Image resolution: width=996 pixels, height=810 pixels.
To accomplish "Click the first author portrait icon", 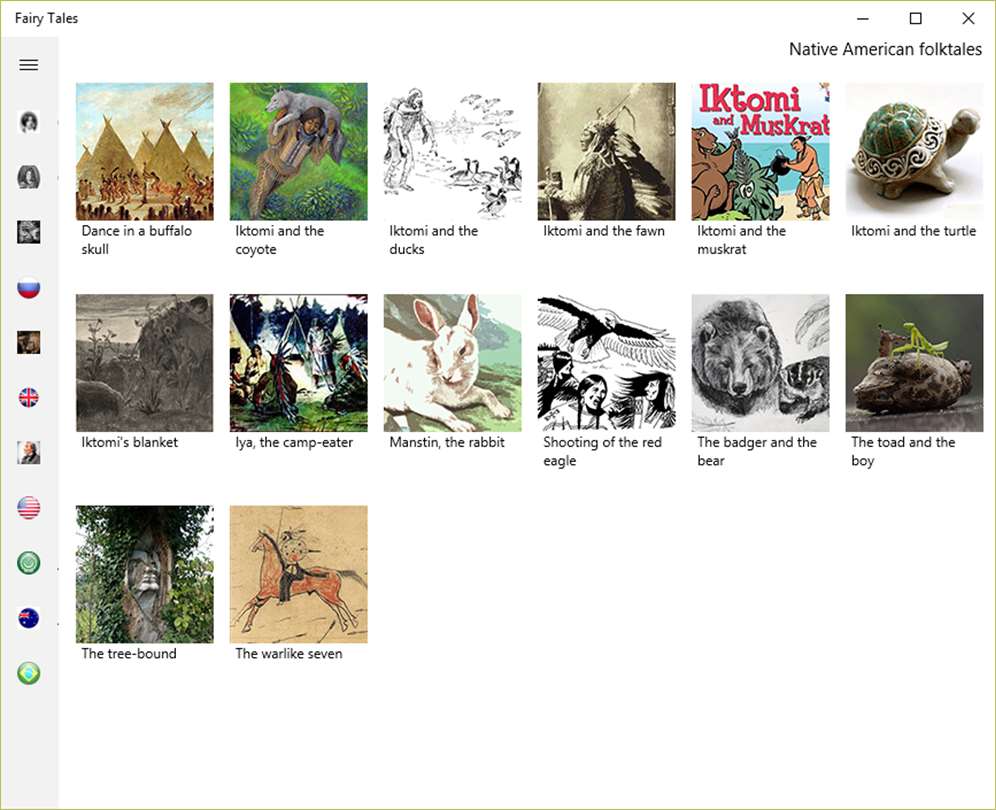I will coord(29,121).
